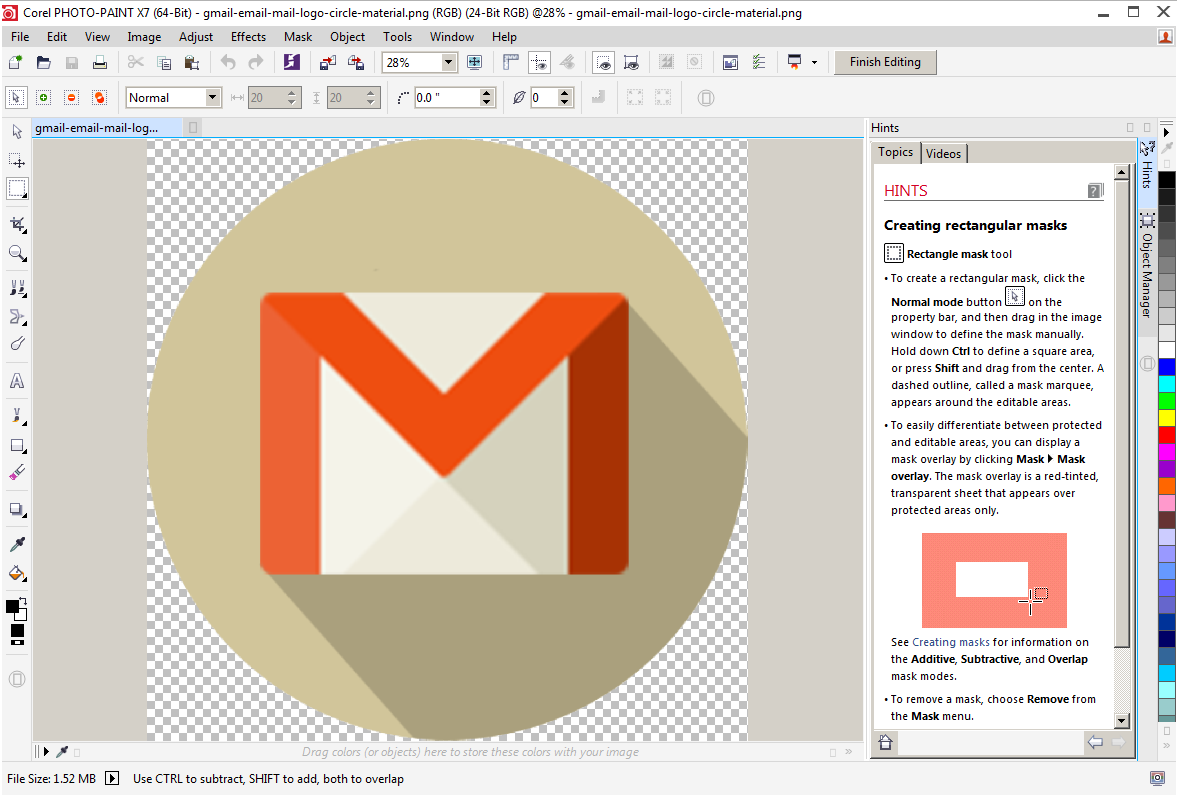
Task: Select the Zoom magnifier tool
Action: pyautogui.click(x=17, y=253)
